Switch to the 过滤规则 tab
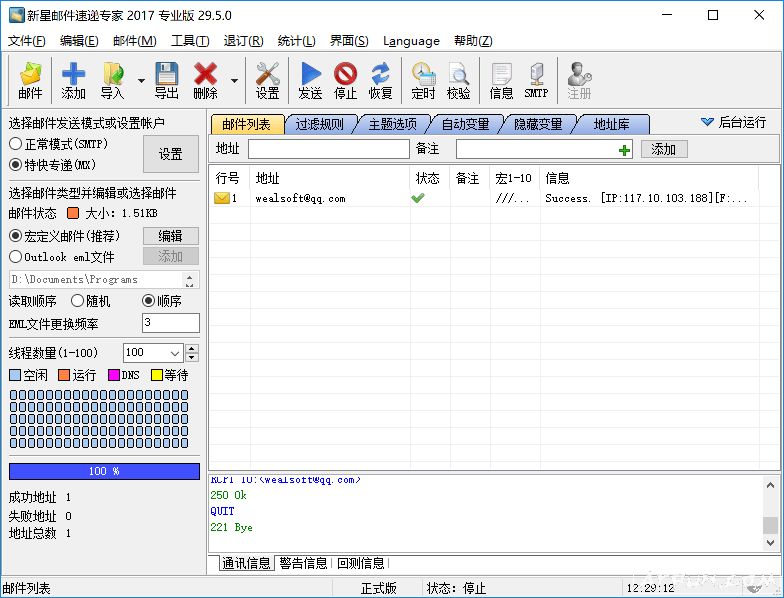This screenshot has width=784, height=598. click(x=319, y=125)
